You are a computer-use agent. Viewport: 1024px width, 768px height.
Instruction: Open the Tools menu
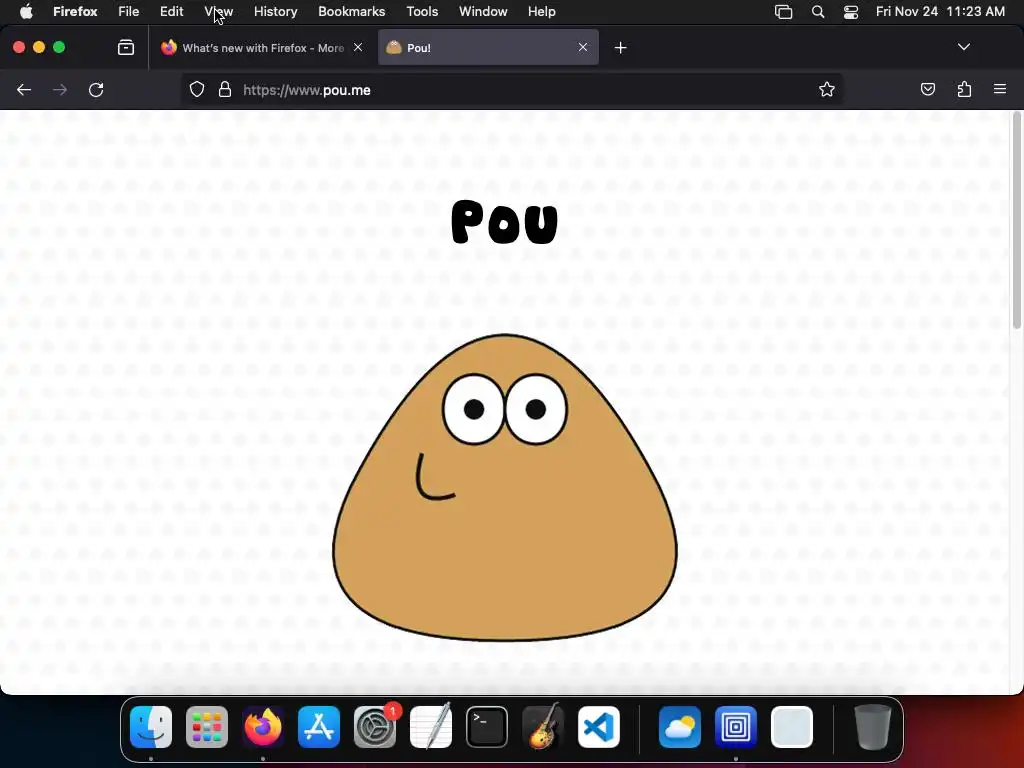point(422,11)
